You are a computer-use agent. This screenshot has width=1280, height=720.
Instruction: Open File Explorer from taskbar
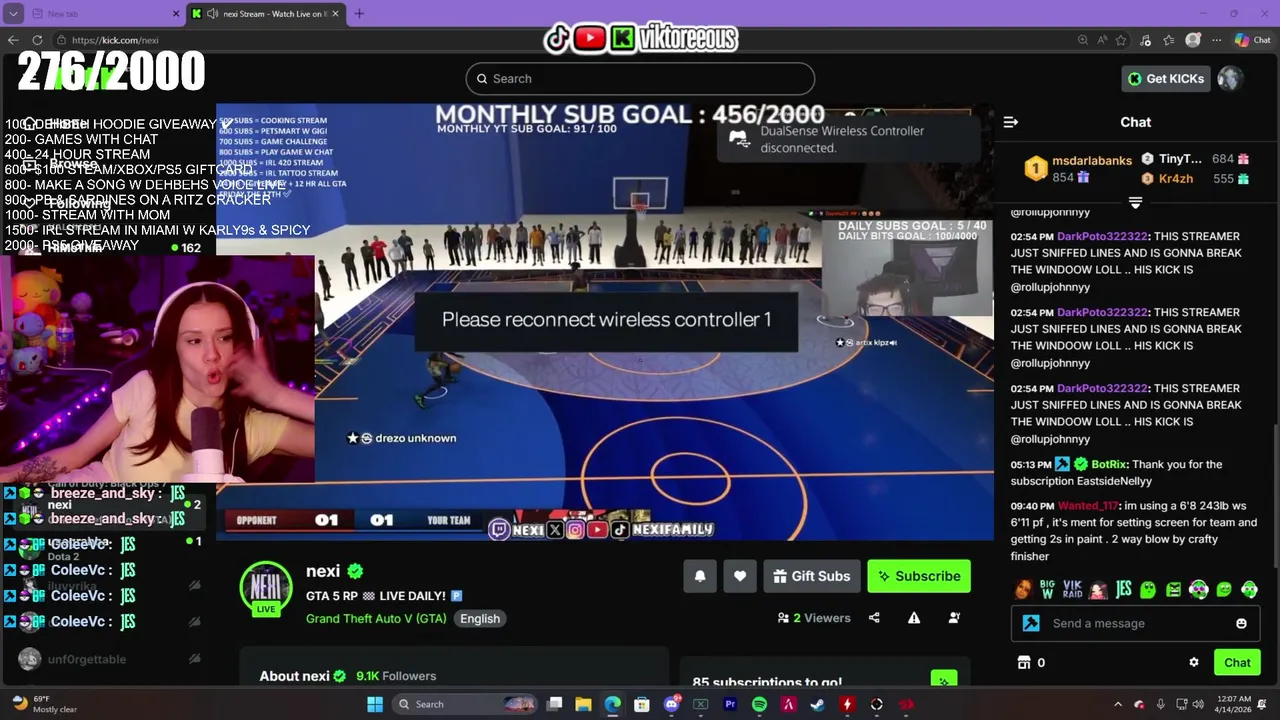click(x=583, y=704)
